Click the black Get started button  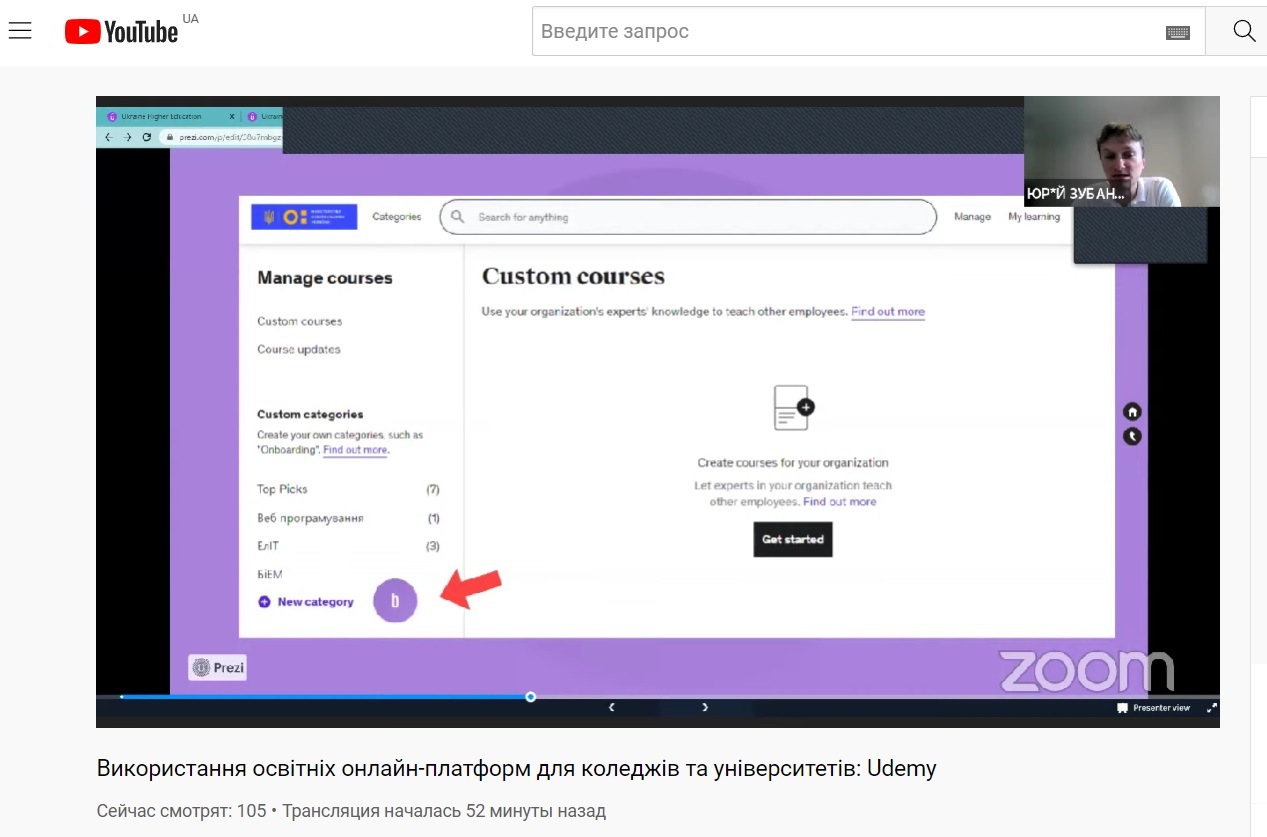[x=792, y=539]
